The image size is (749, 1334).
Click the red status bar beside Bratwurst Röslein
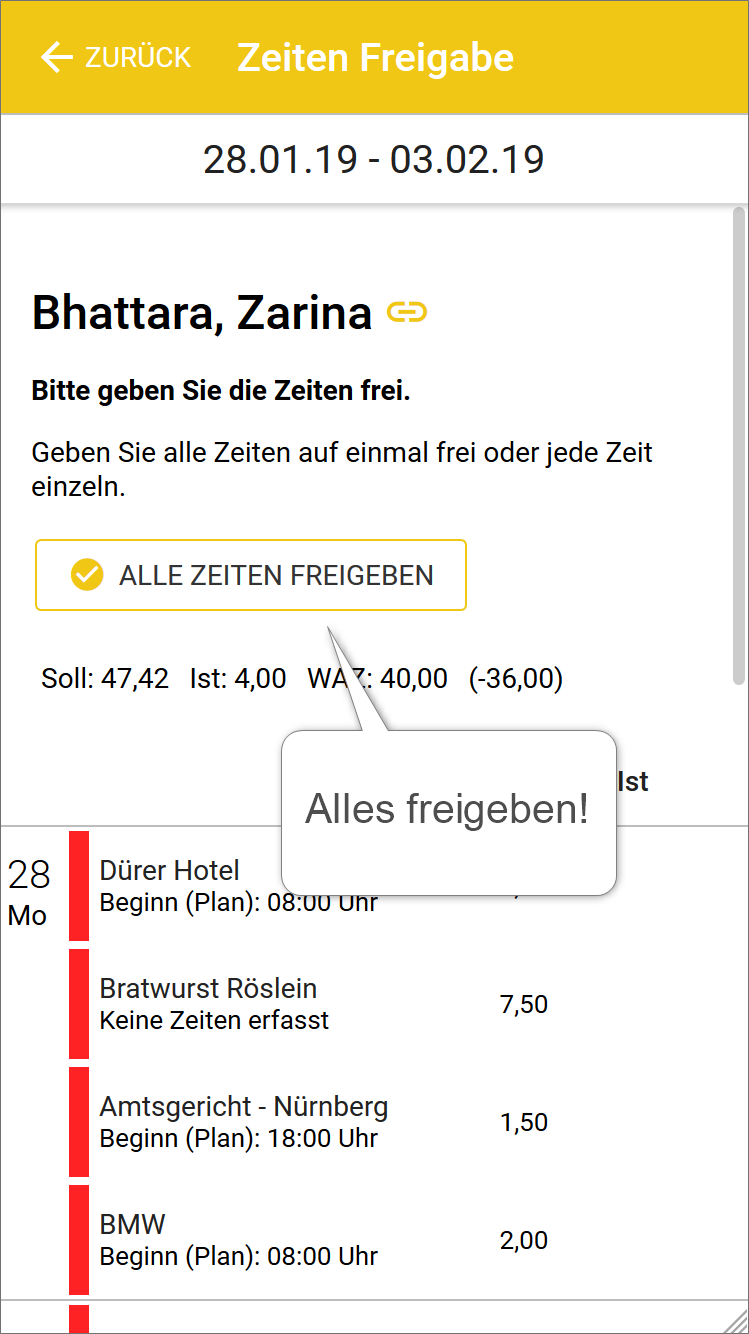click(79, 1003)
